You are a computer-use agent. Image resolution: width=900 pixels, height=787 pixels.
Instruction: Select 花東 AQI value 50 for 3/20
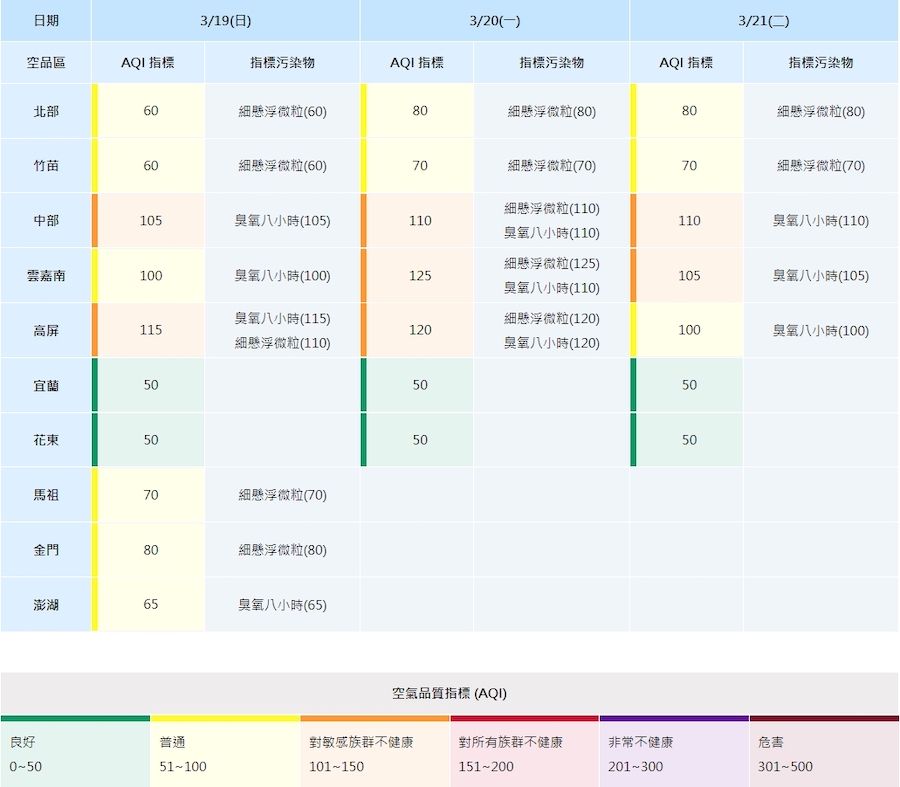point(420,440)
